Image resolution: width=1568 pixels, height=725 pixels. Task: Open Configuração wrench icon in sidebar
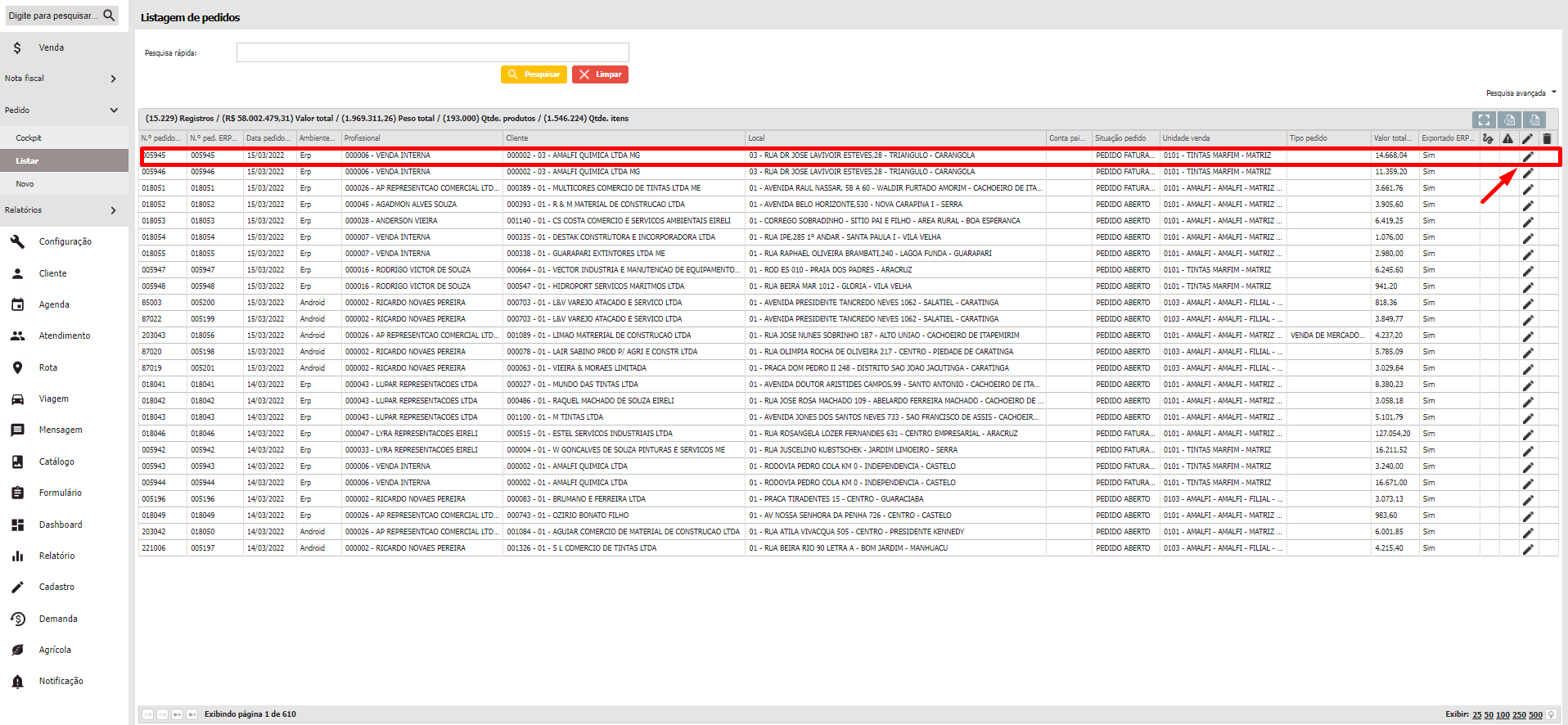click(x=17, y=241)
